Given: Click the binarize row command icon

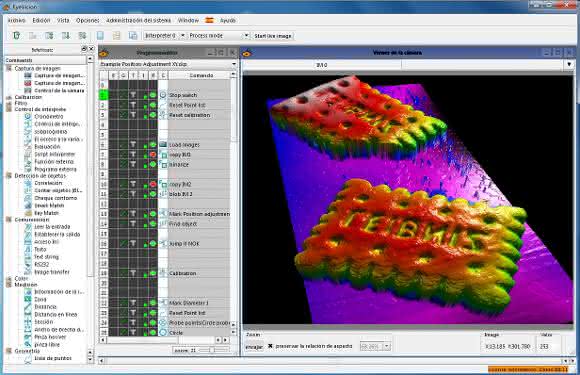Looking at the screenshot, I should (x=163, y=165).
